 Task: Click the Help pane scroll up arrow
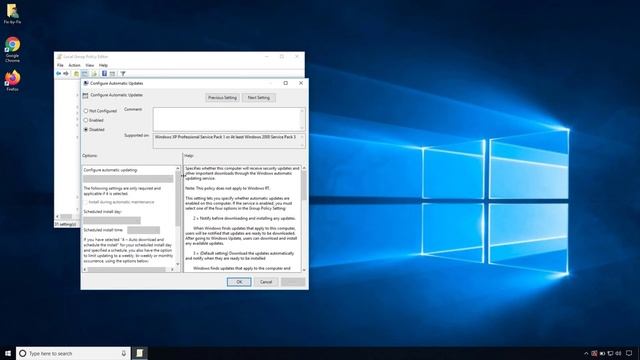pyautogui.click(x=304, y=168)
